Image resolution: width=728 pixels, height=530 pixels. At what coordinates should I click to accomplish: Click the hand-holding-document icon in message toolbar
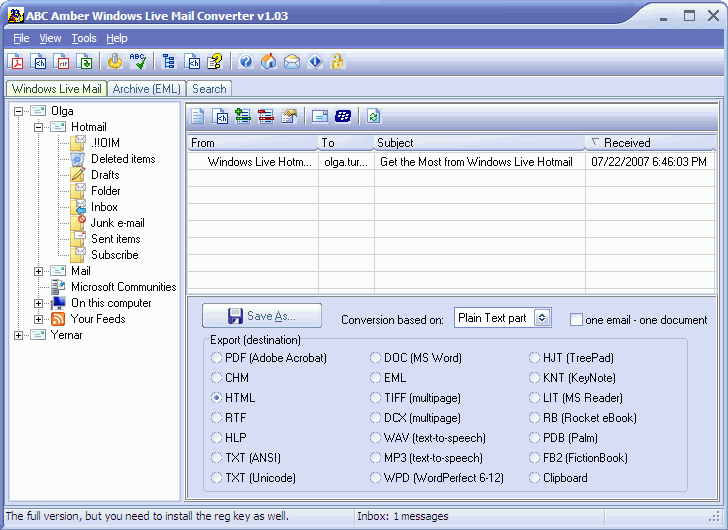[289, 116]
